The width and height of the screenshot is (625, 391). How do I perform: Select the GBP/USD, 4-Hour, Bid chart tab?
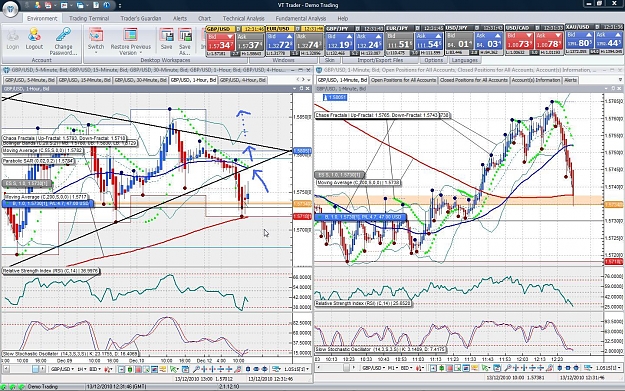pyautogui.click(x=243, y=80)
